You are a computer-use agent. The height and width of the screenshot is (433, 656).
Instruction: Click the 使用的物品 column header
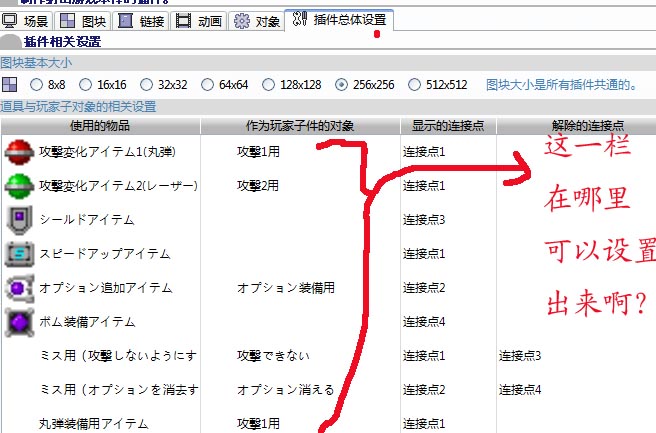point(100,126)
